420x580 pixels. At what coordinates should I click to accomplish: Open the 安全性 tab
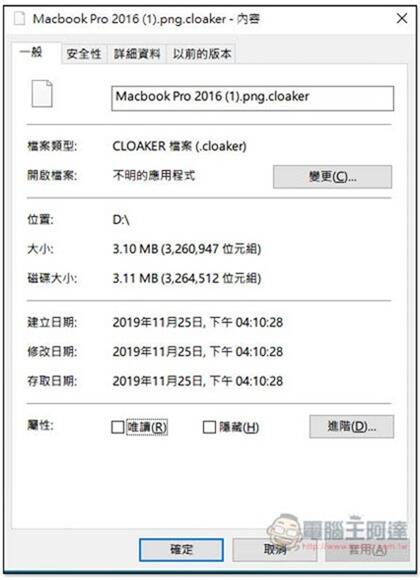(84, 54)
